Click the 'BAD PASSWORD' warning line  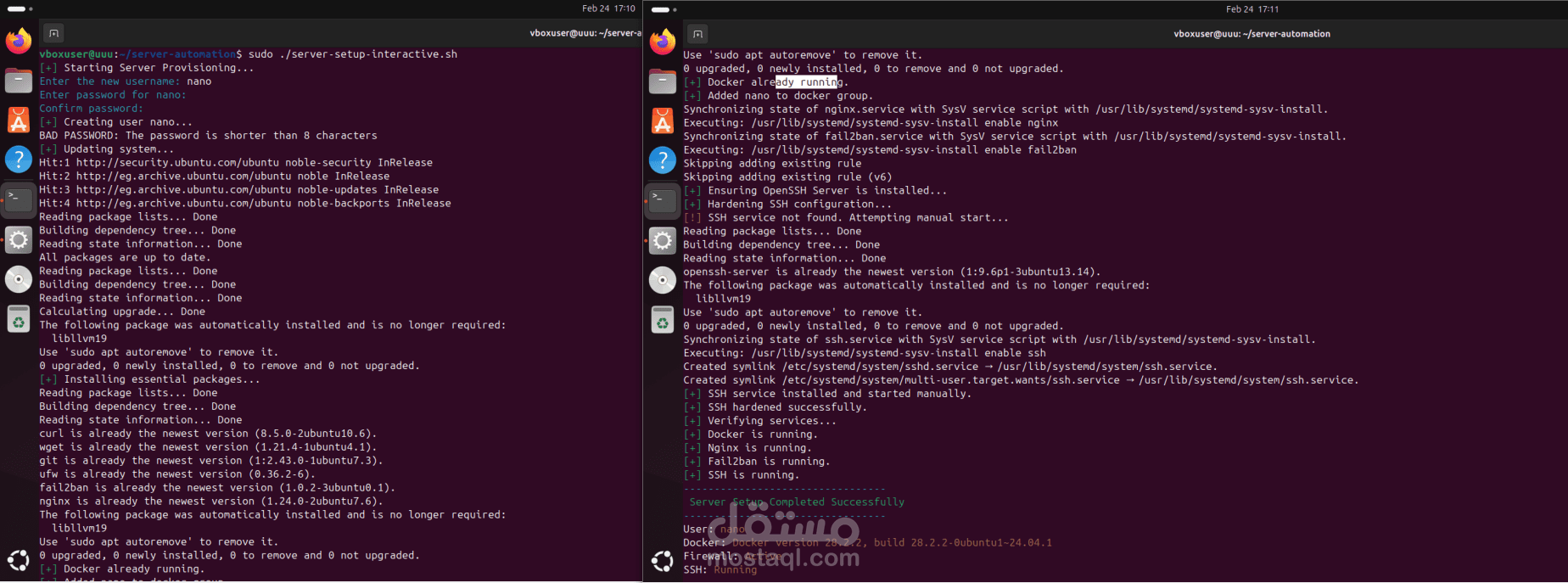coord(208,136)
